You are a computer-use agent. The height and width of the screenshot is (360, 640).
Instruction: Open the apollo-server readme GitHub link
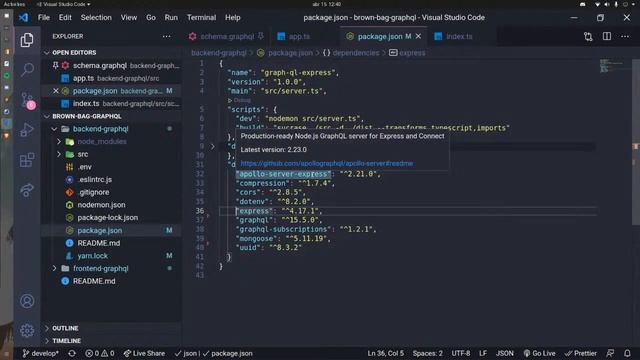pos(327,163)
